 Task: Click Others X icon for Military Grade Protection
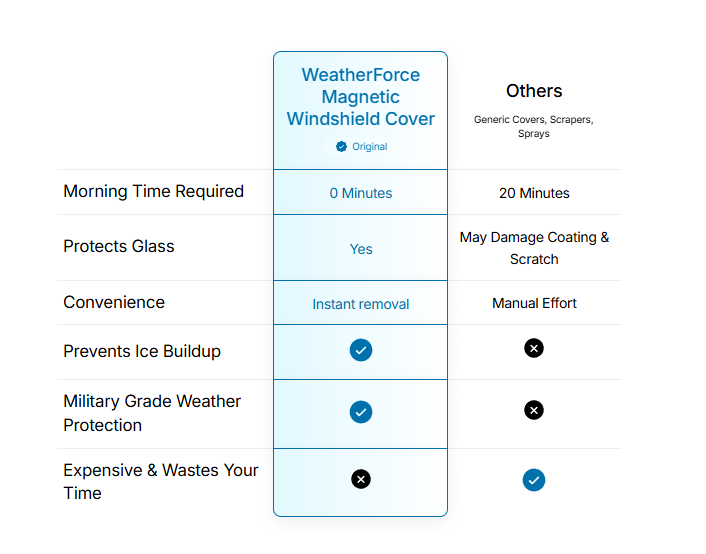[x=534, y=410]
